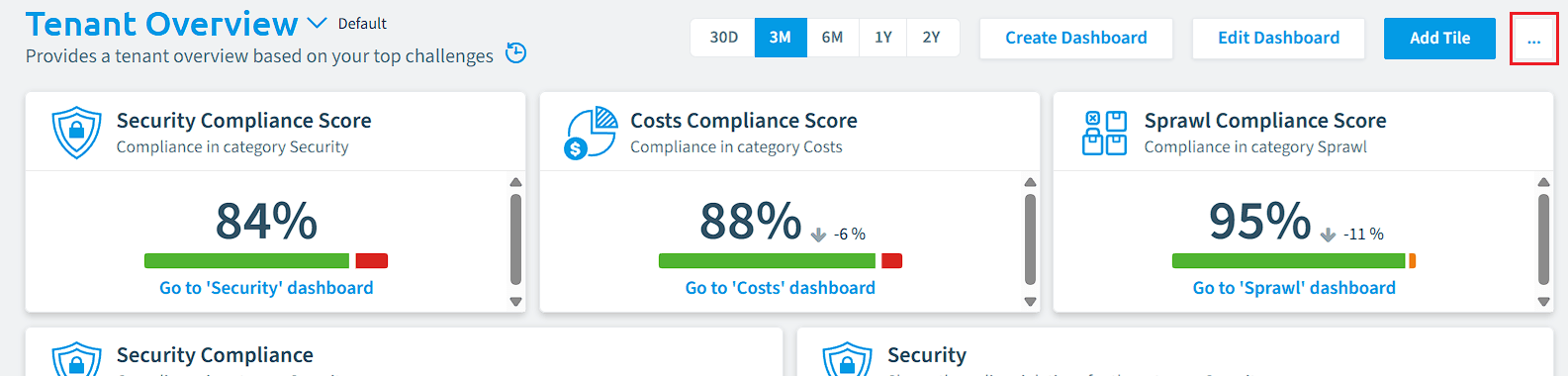Click the Sprawl Compliance Score boxes icon

click(x=1104, y=133)
